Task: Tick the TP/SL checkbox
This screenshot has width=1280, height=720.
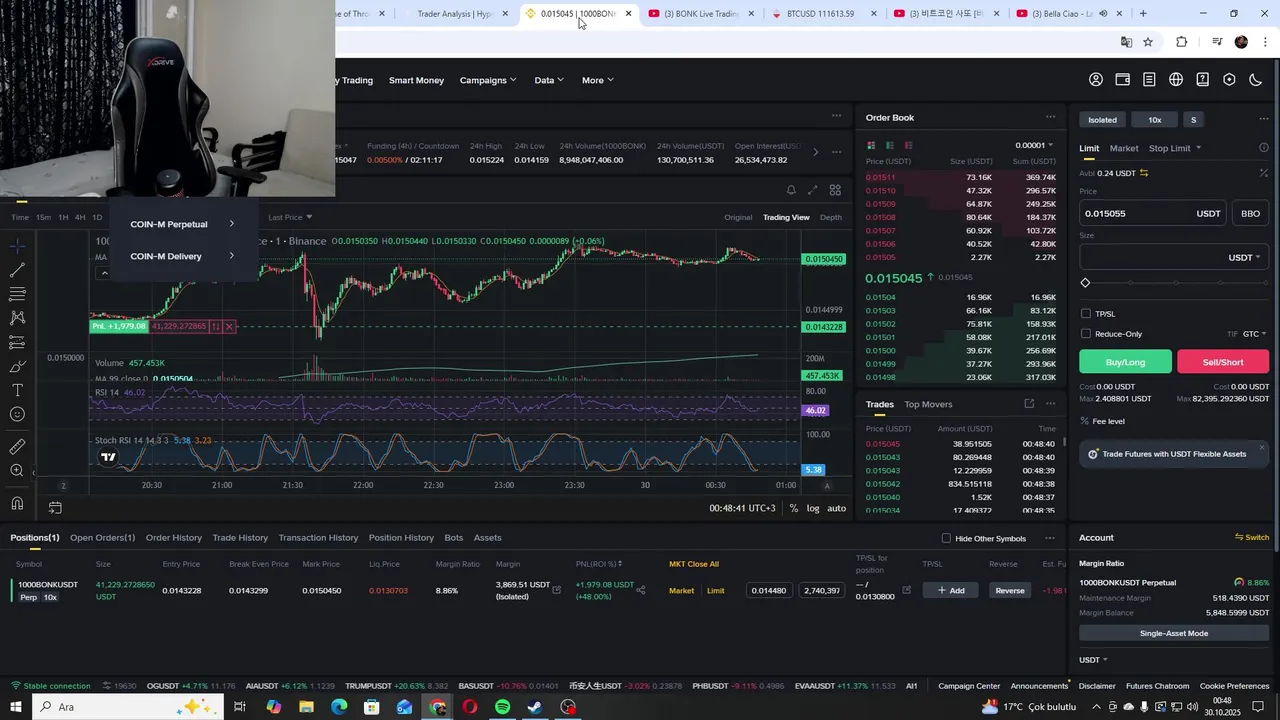Action: 1086,314
